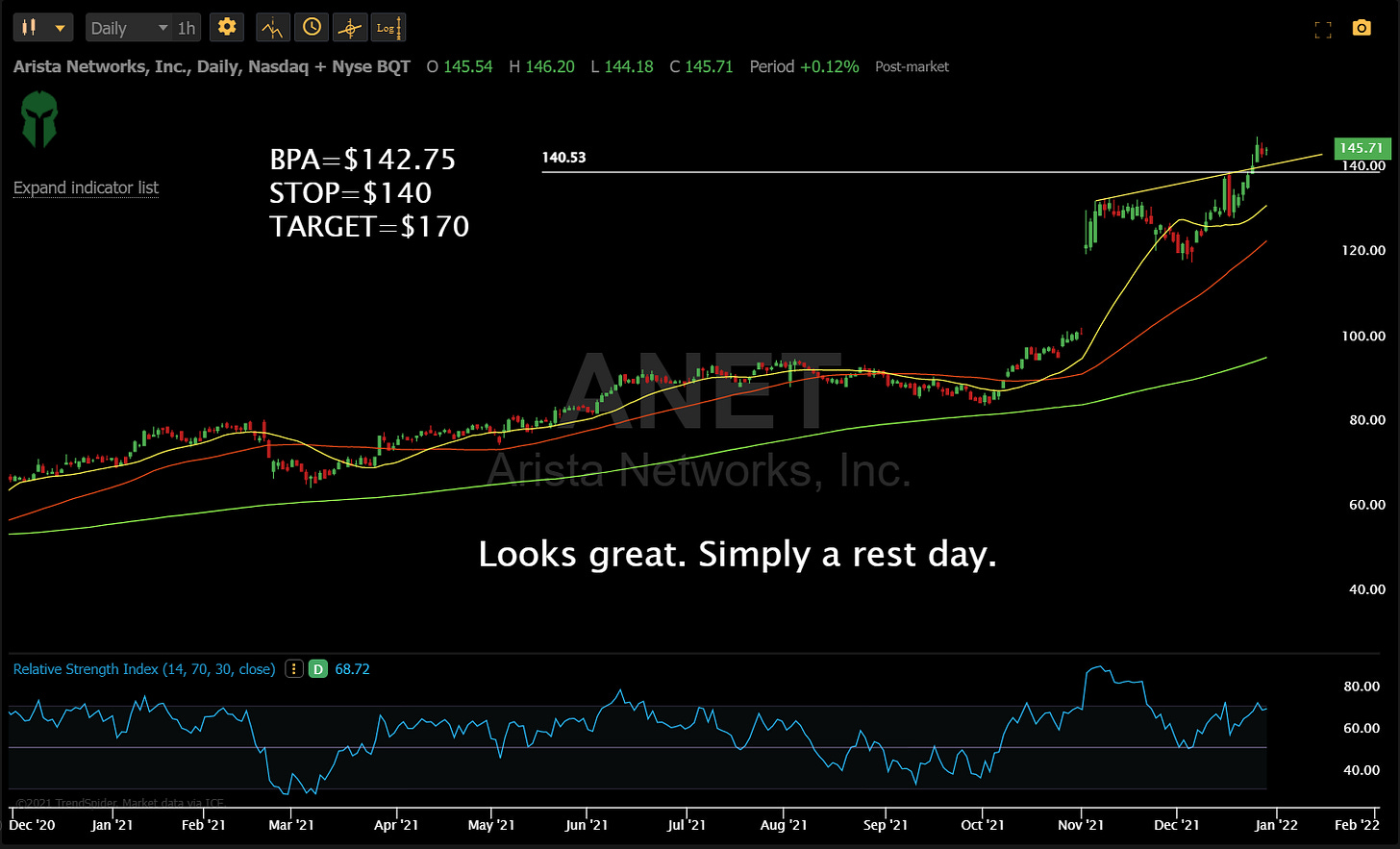
Task: Click the Jun '21 time axis label
Action: pos(587,825)
